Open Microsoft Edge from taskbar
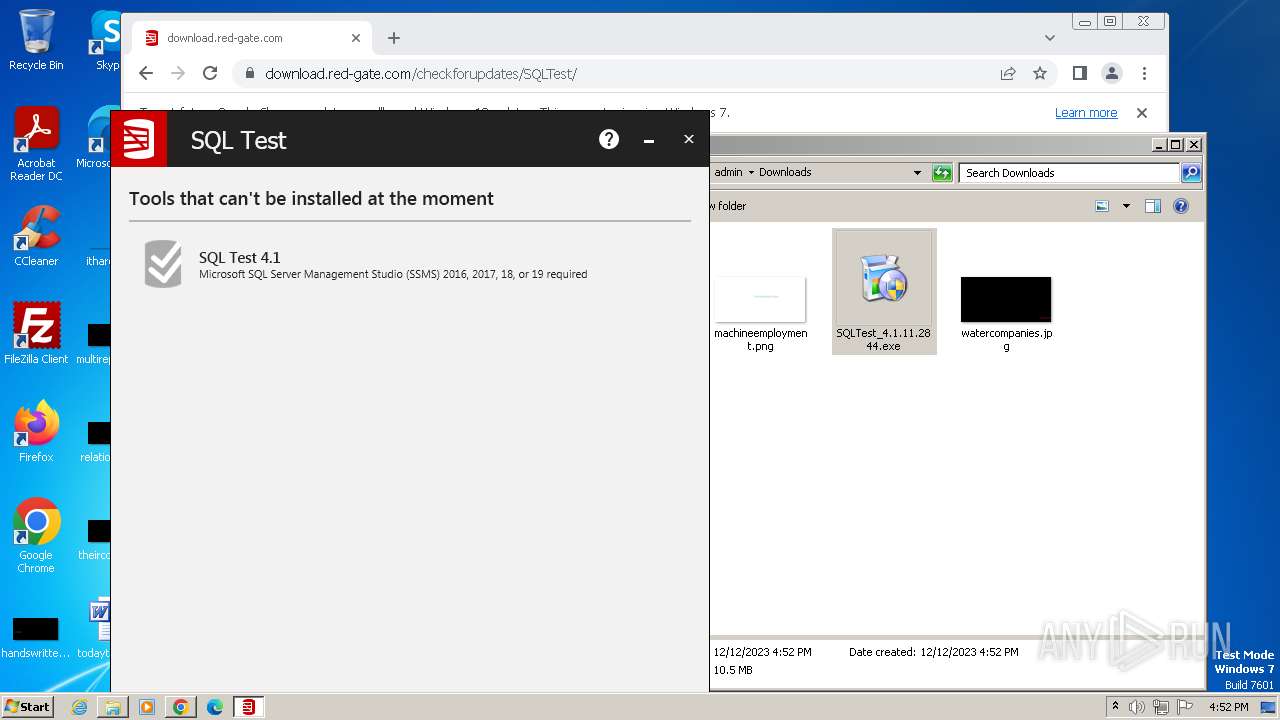This screenshot has width=1280, height=720. [x=215, y=707]
